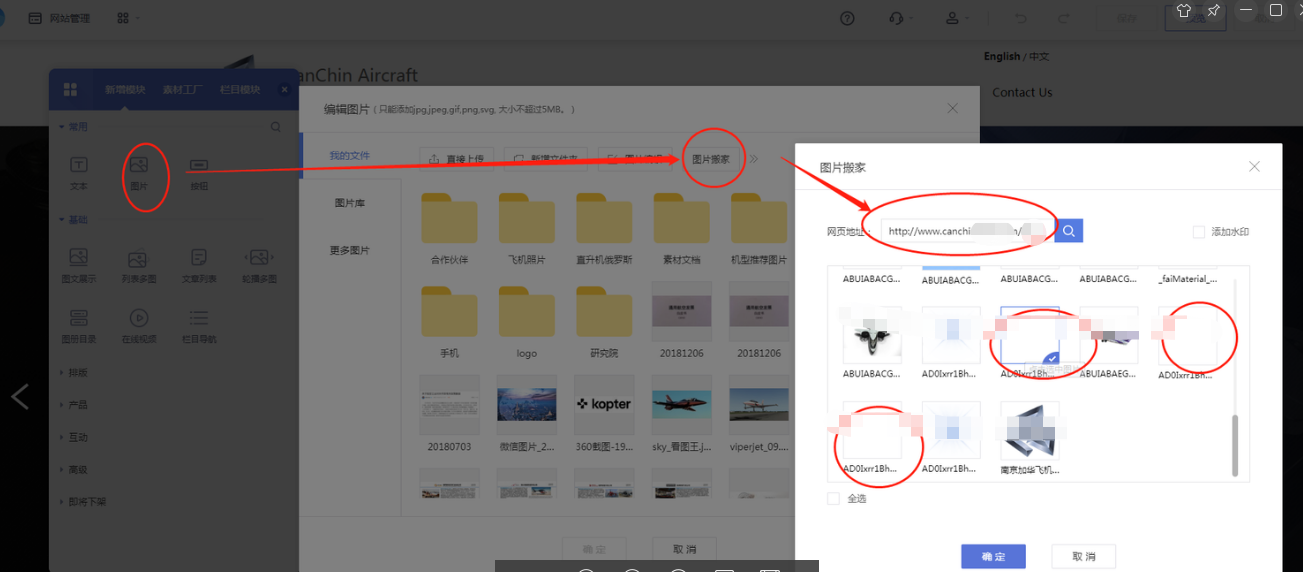Screen dimensions: 1303x572
Task: Enable the 添加水印 watermark checkbox
Action: pos(1199,232)
